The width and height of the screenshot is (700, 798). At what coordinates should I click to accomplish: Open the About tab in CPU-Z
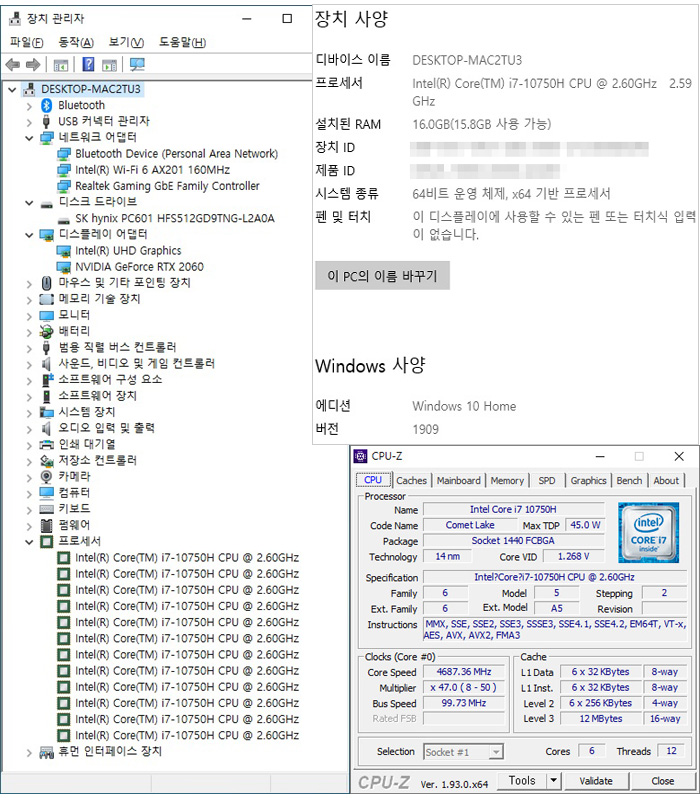[x=666, y=480]
